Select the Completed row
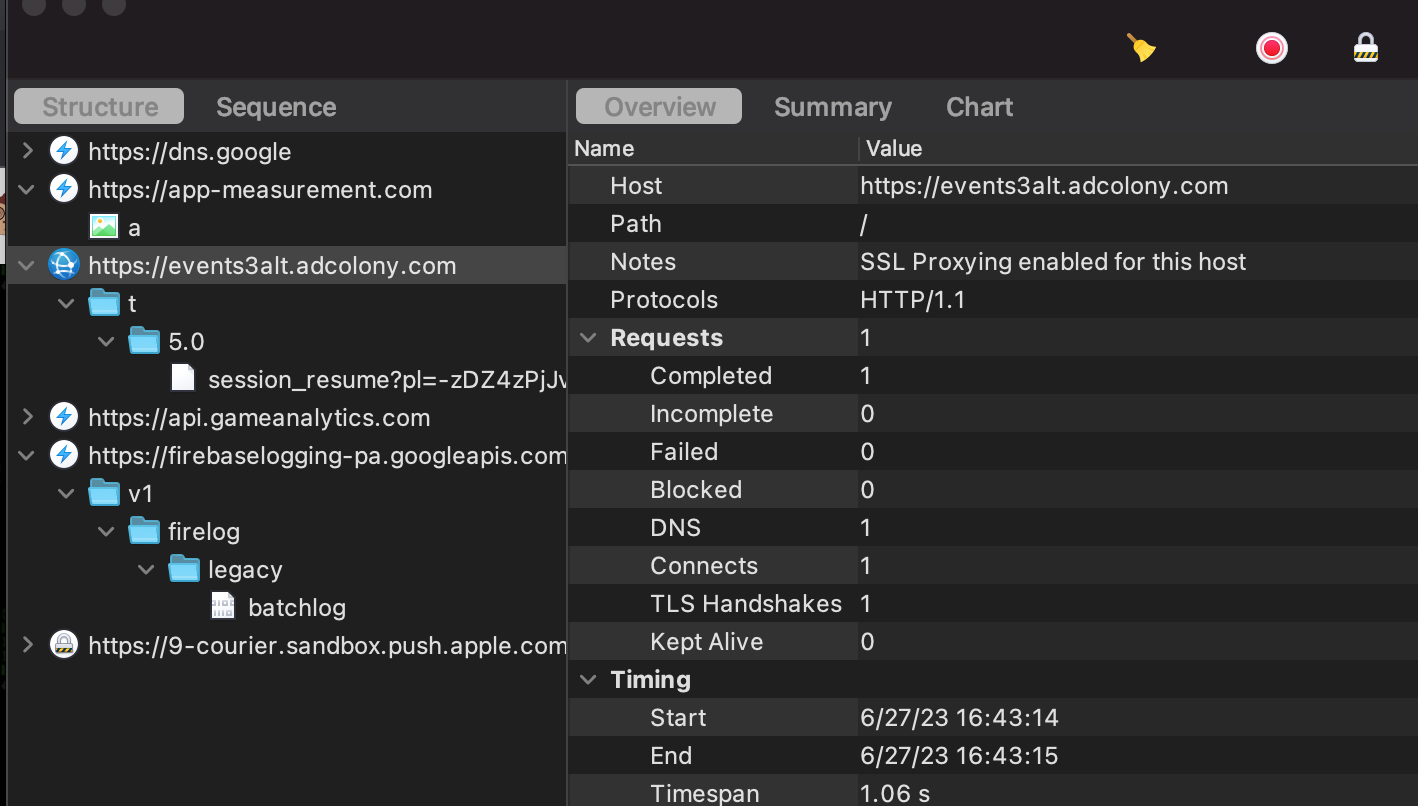The height and width of the screenshot is (806, 1418). [993, 376]
